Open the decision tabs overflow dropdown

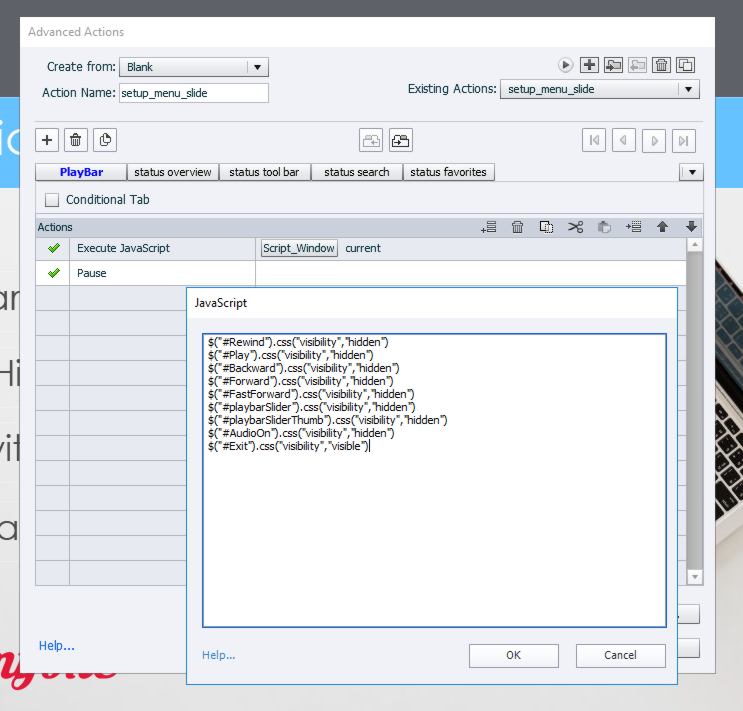tap(692, 172)
